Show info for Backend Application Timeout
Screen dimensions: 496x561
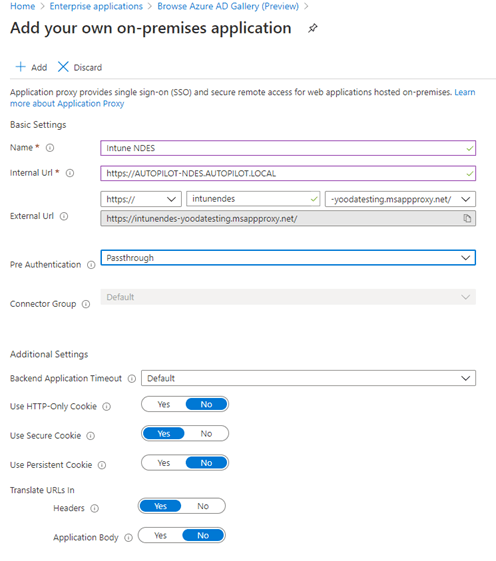click(x=132, y=379)
